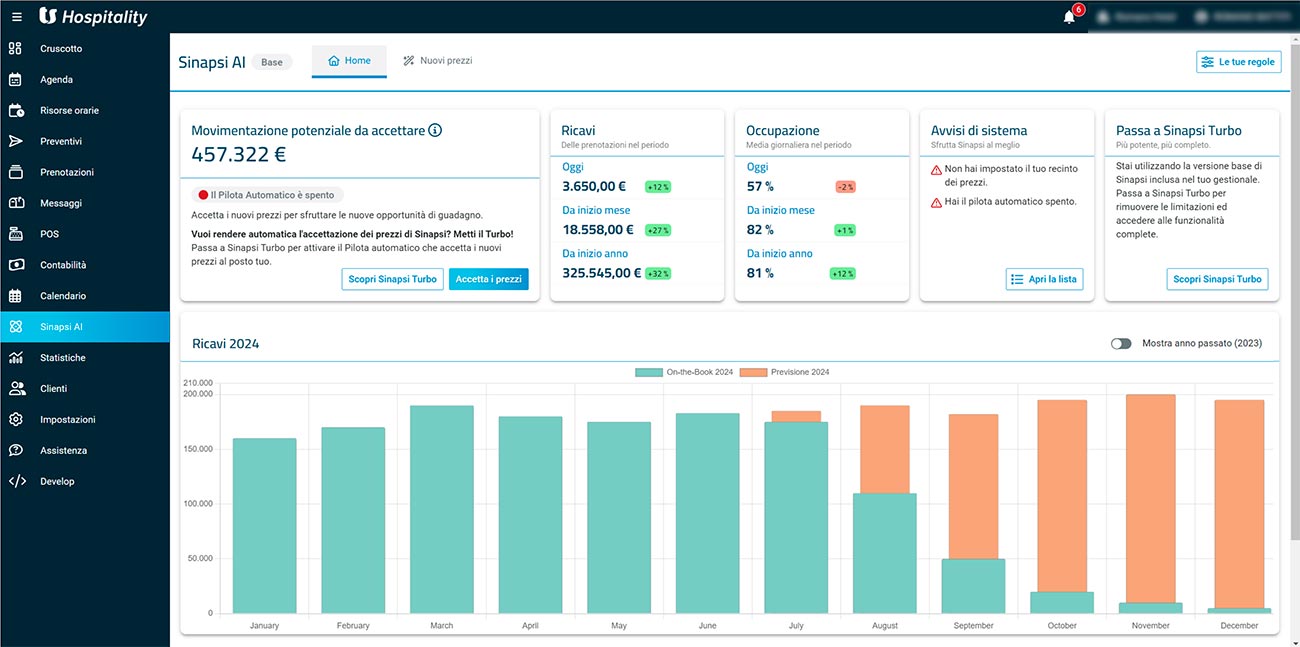
Task: Click Accetta i prezzi button
Action: (x=488, y=279)
